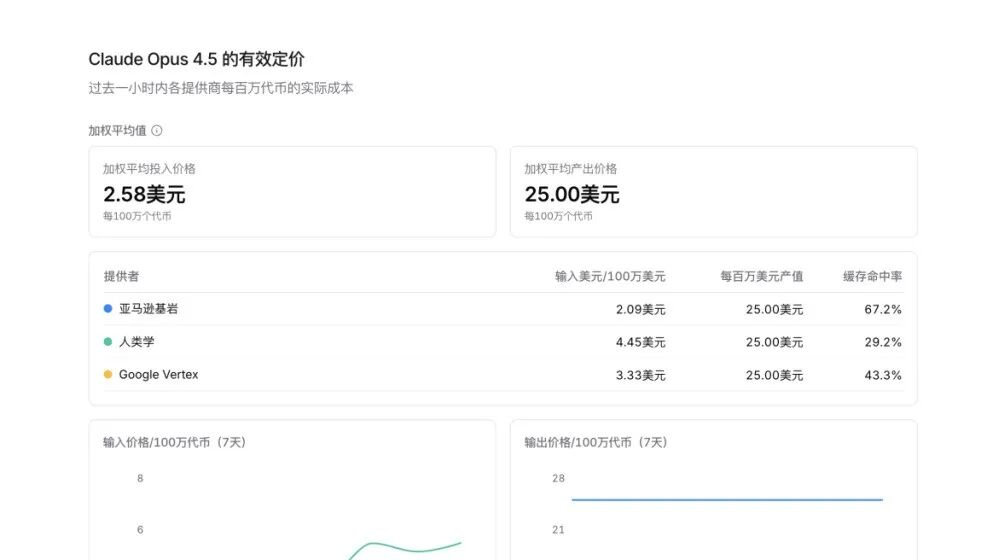Click the blue line in output price chart
987x560 pixels.
726,499
